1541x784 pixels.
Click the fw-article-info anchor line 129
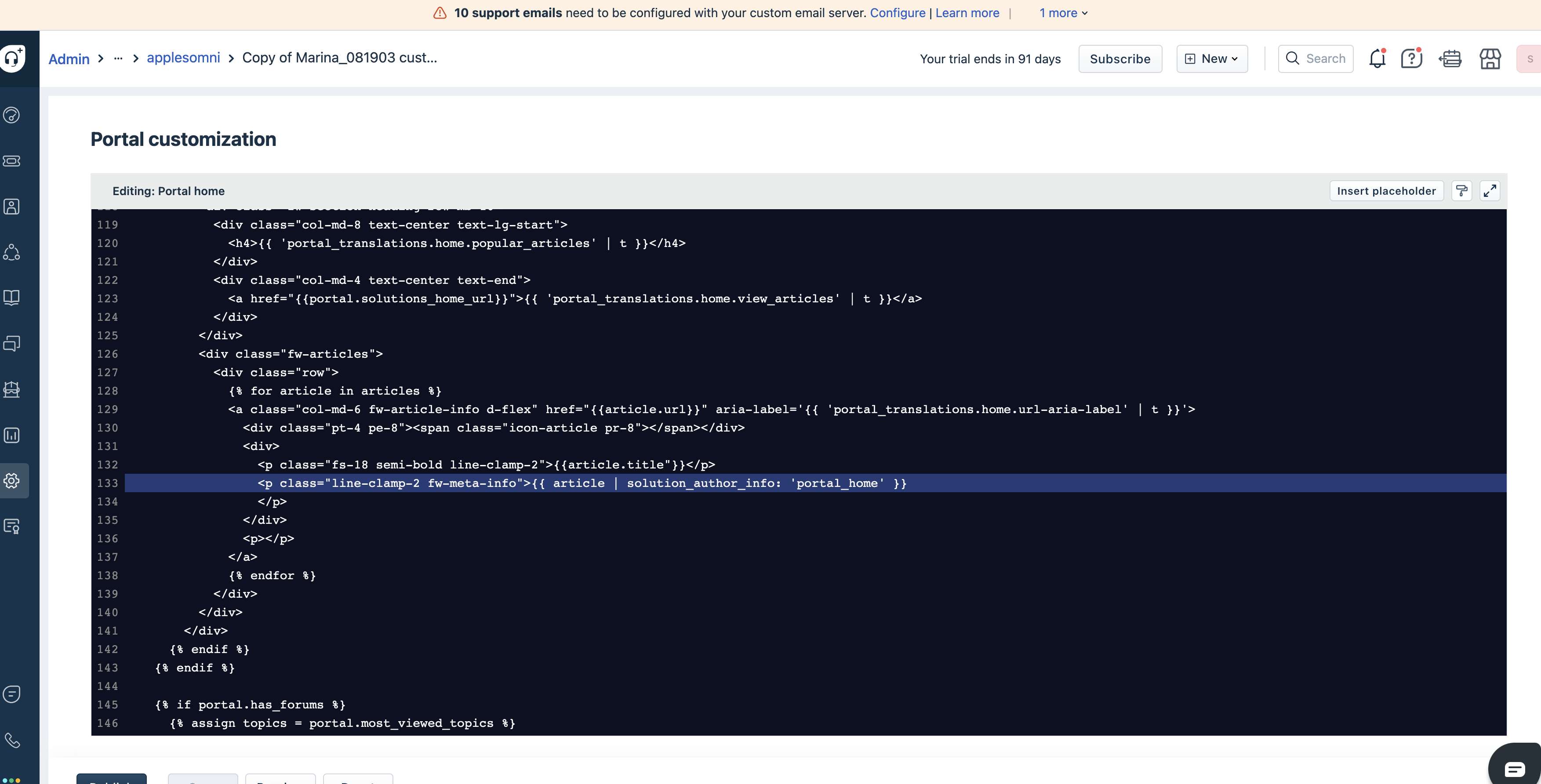(711, 410)
